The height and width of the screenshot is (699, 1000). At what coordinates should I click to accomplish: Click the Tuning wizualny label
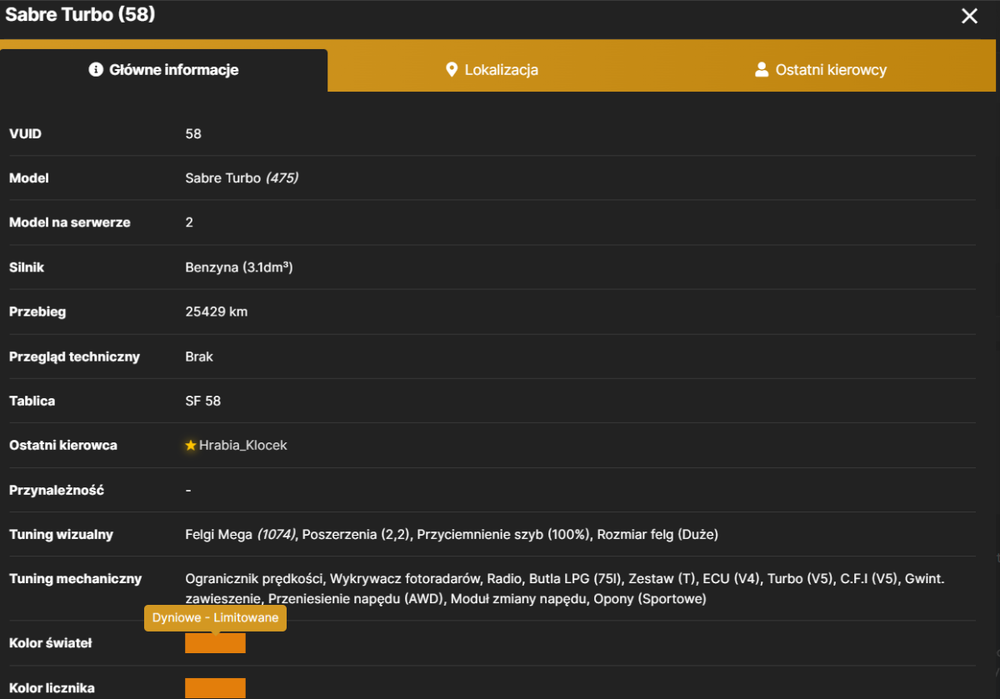click(x=61, y=534)
